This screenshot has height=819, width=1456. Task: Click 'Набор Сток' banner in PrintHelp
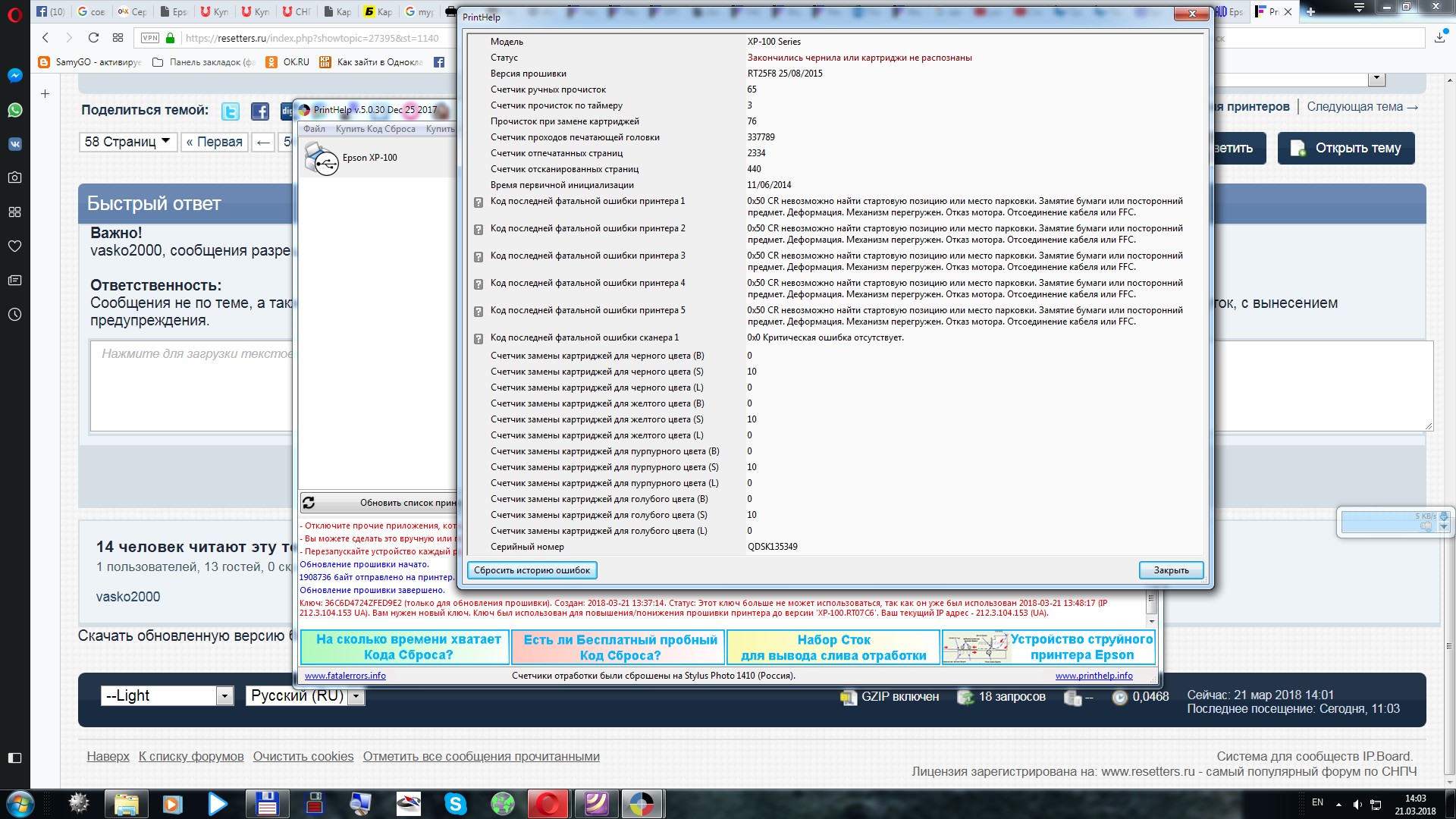(833, 648)
